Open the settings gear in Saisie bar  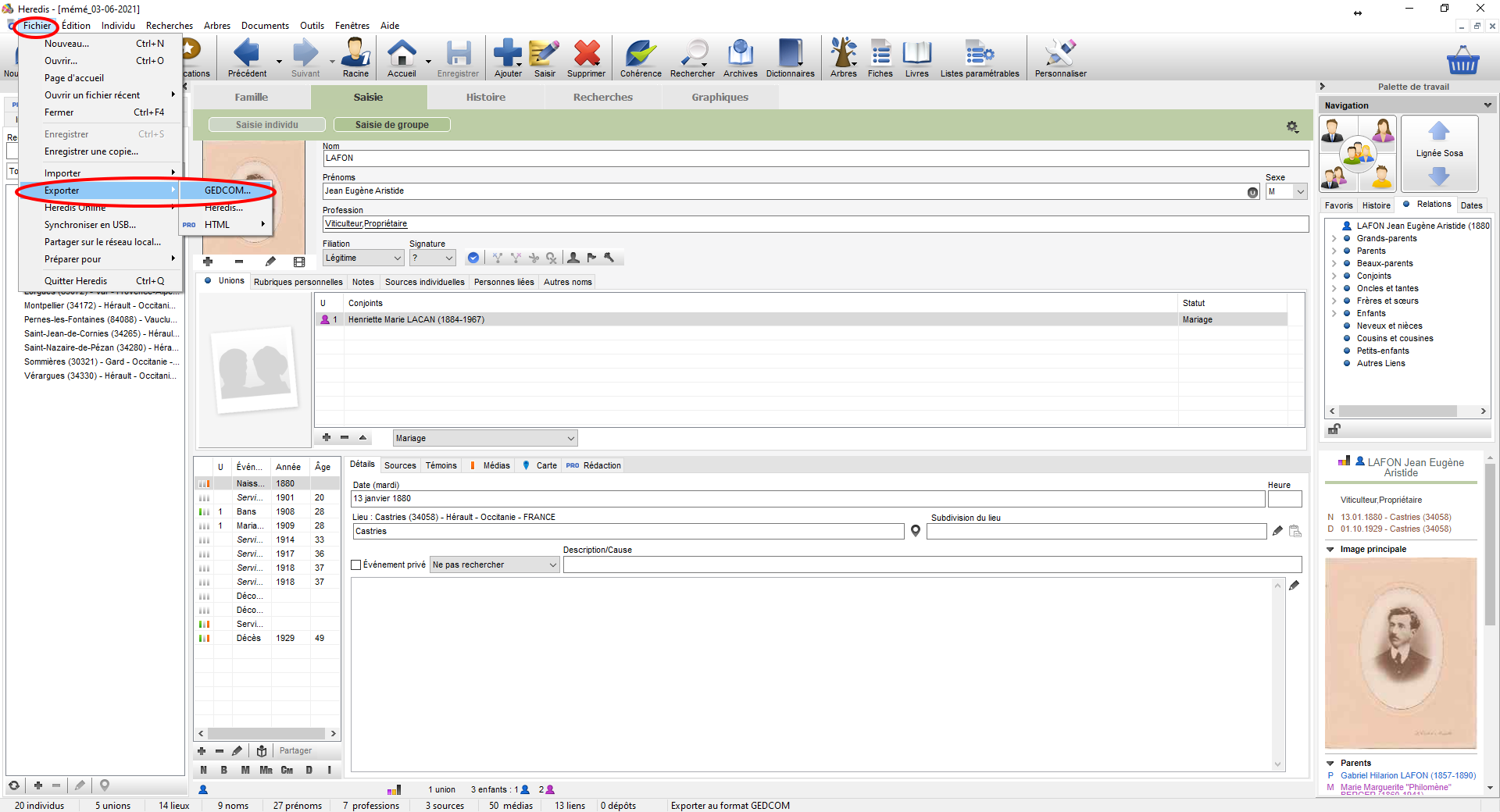1292,126
